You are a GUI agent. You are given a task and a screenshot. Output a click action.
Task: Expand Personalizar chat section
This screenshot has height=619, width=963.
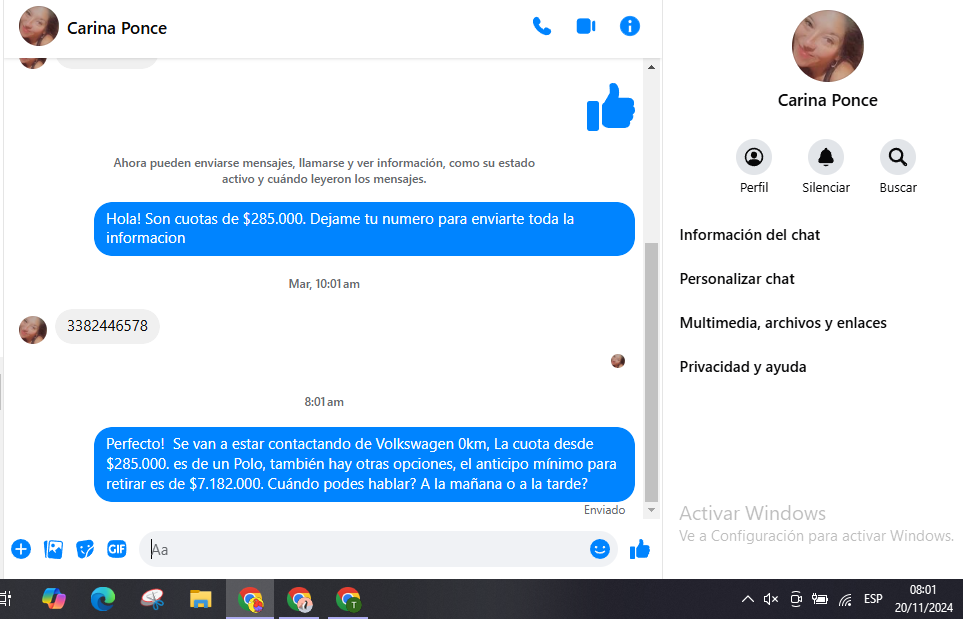[737, 279]
